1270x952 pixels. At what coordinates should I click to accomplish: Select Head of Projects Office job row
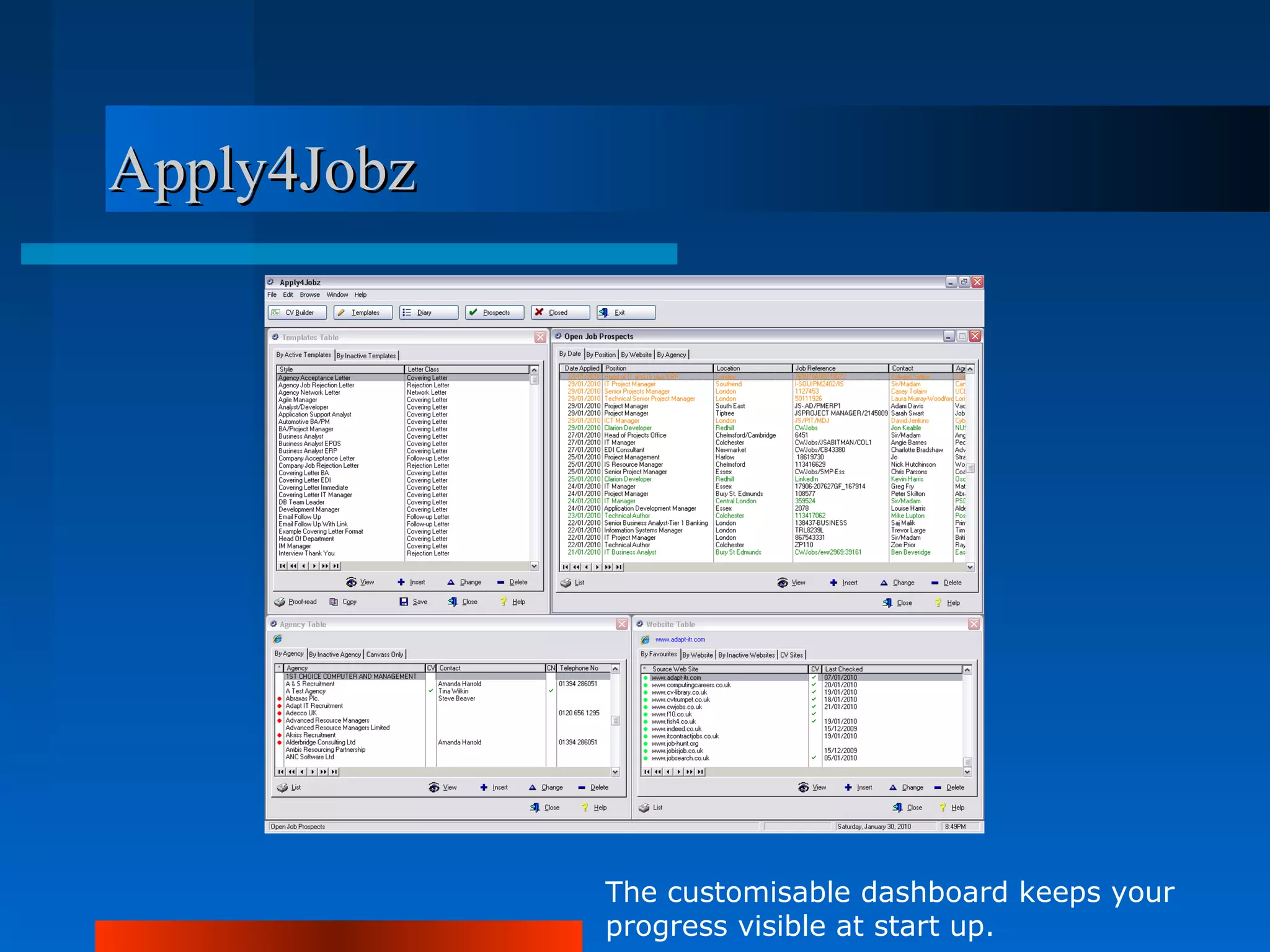coord(763,435)
